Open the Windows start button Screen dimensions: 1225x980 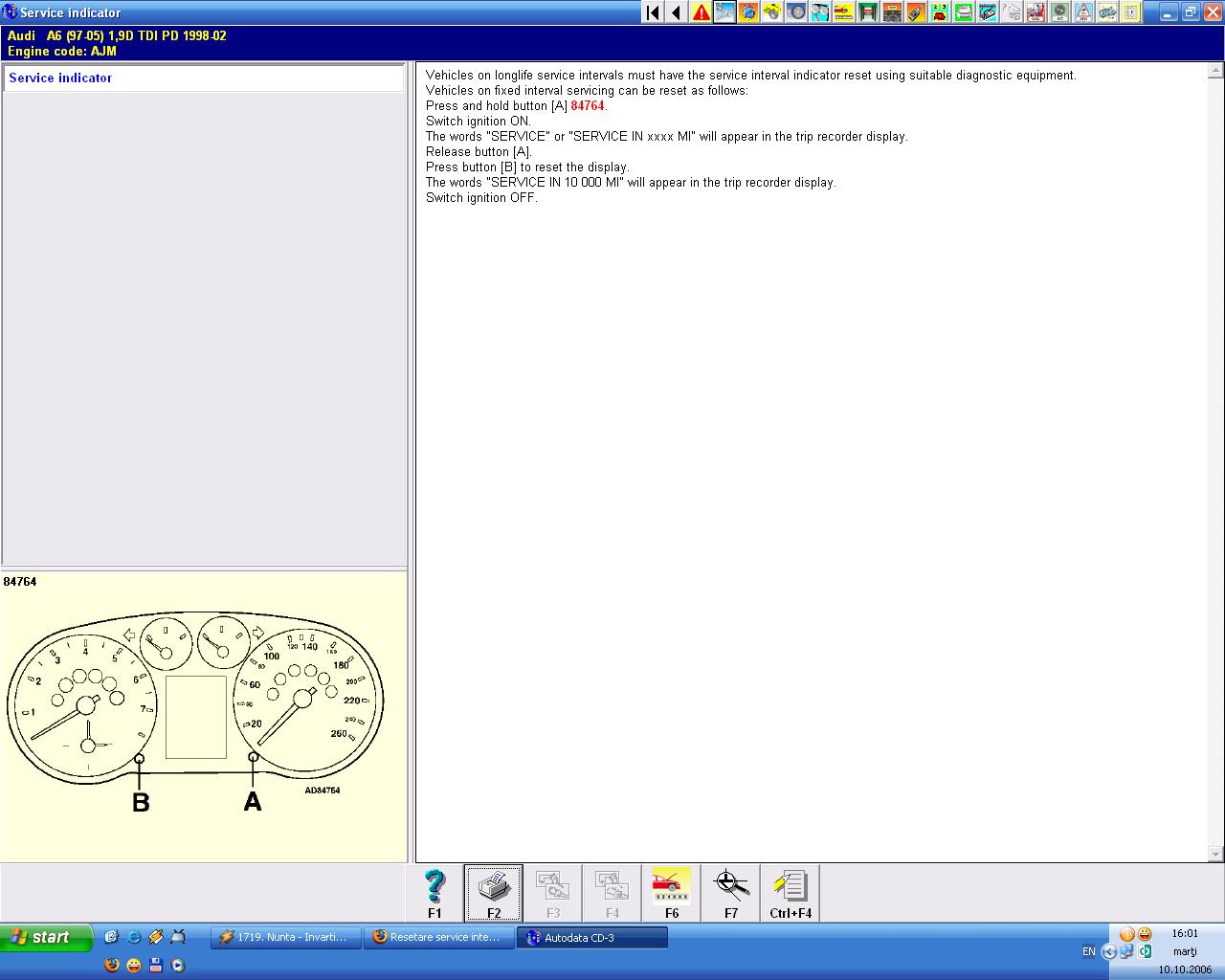click(47, 938)
